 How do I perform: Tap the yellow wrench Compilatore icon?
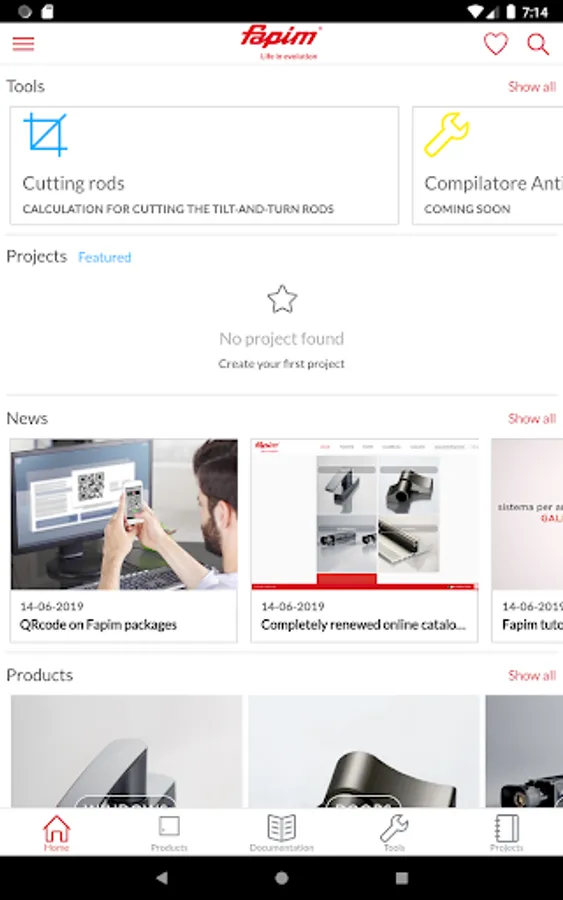(x=446, y=134)
